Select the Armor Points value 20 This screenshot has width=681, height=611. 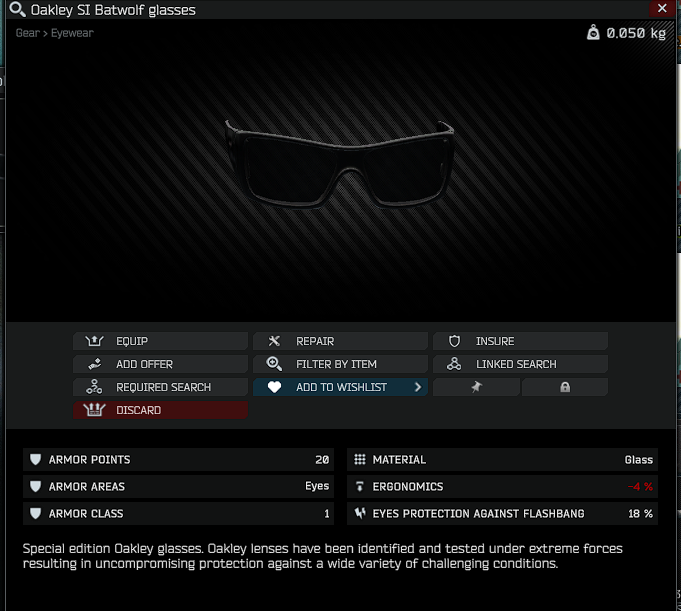(x=322, y=460)
